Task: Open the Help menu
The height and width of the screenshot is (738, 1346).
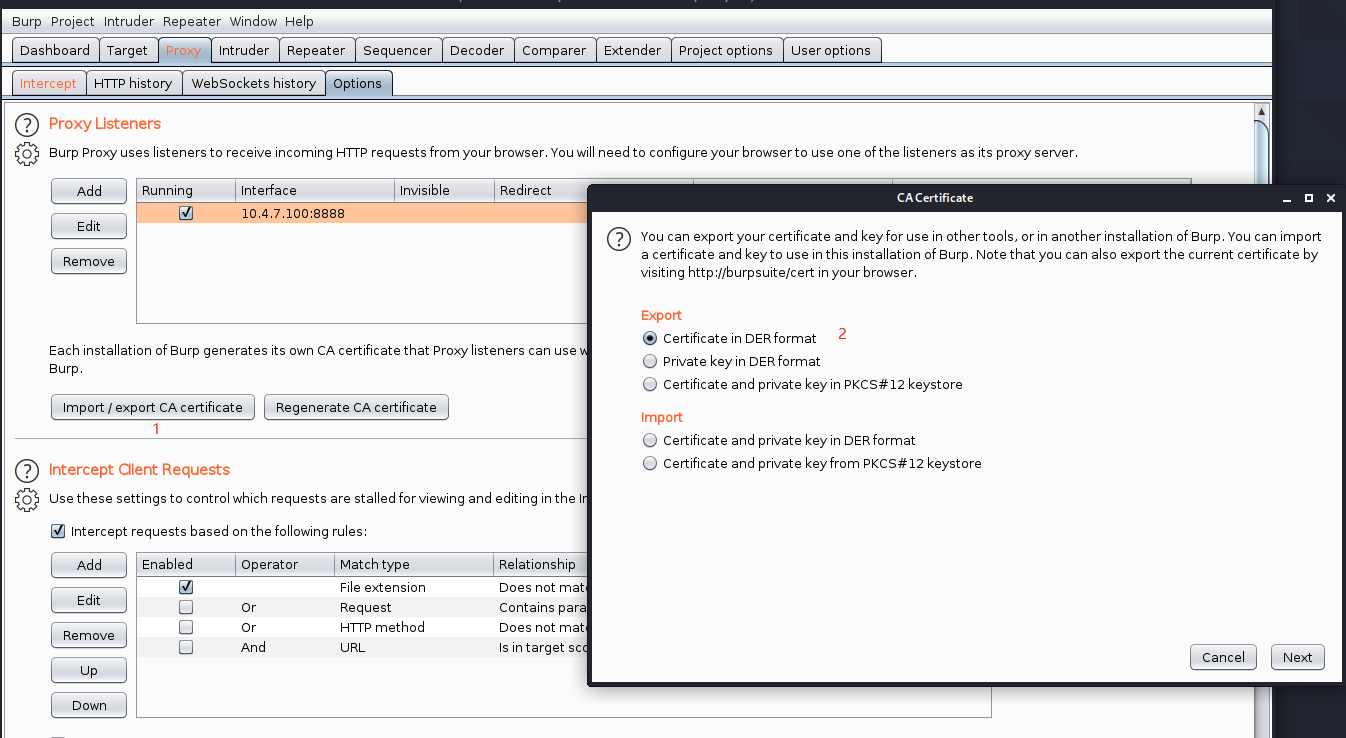Action: coord(299,21)
